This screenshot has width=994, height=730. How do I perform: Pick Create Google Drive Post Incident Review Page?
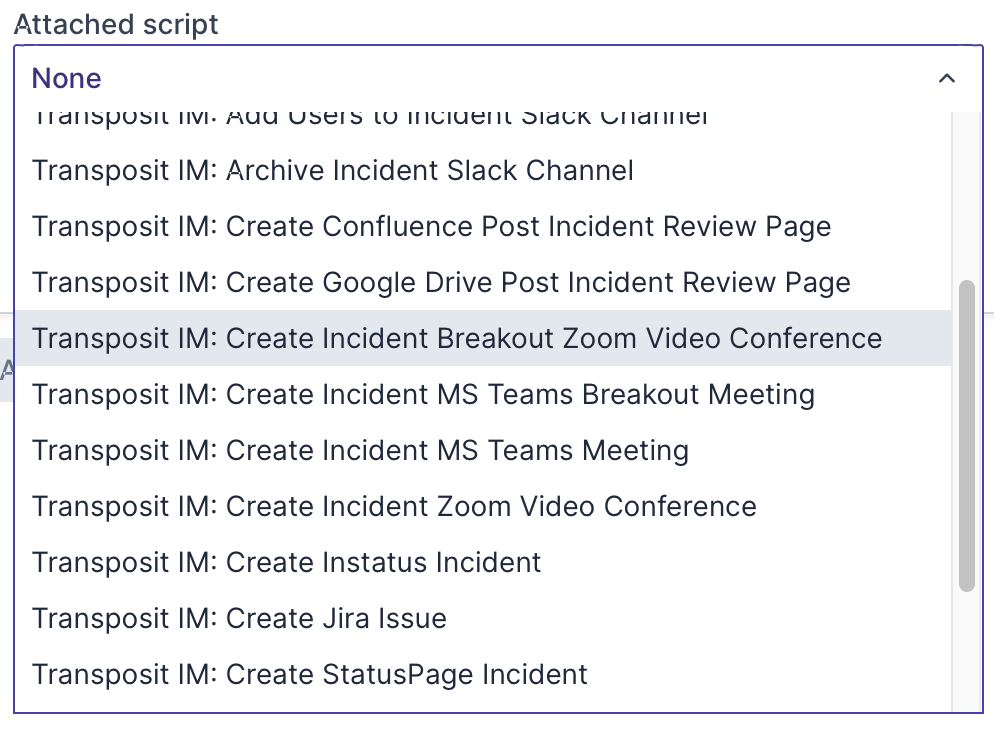pos(441,283)
